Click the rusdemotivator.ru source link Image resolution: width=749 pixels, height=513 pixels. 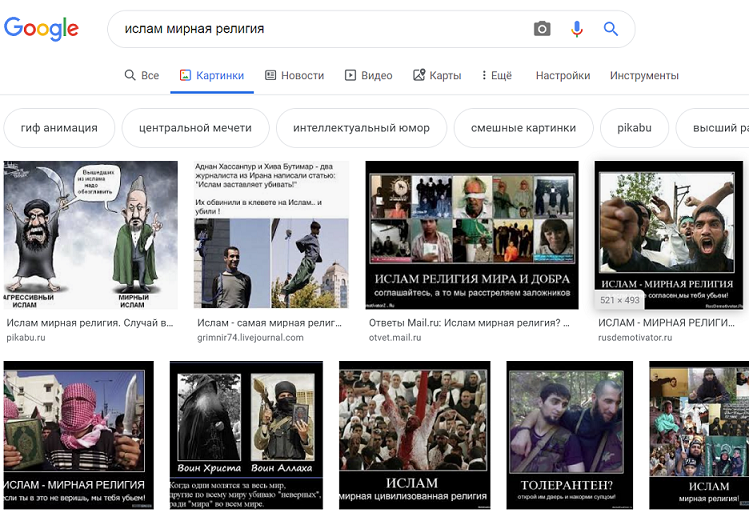tap(635, 338)
